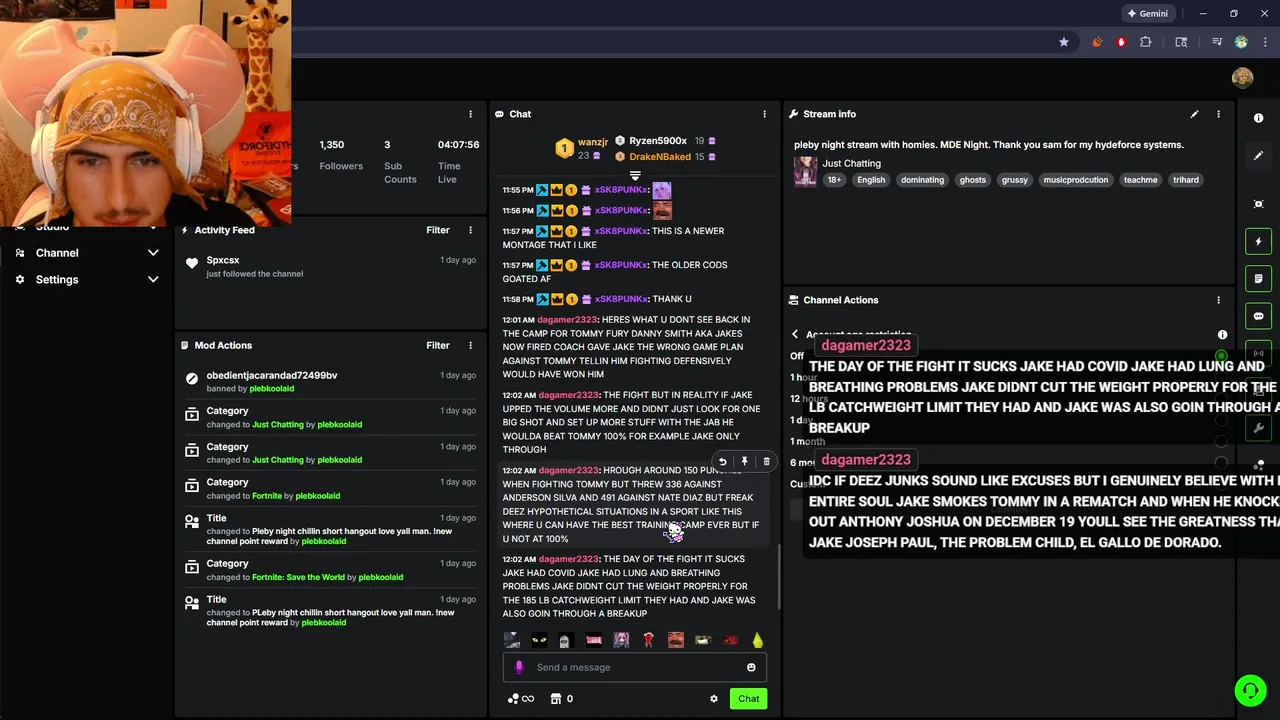Click the trihard stream tag
Viewport: 1280px width, 720px height.
coord(1186,180)
